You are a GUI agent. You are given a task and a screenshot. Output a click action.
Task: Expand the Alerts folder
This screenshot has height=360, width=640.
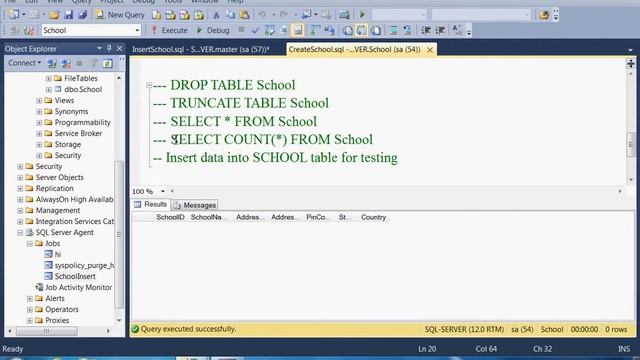(x=30, y=299)
